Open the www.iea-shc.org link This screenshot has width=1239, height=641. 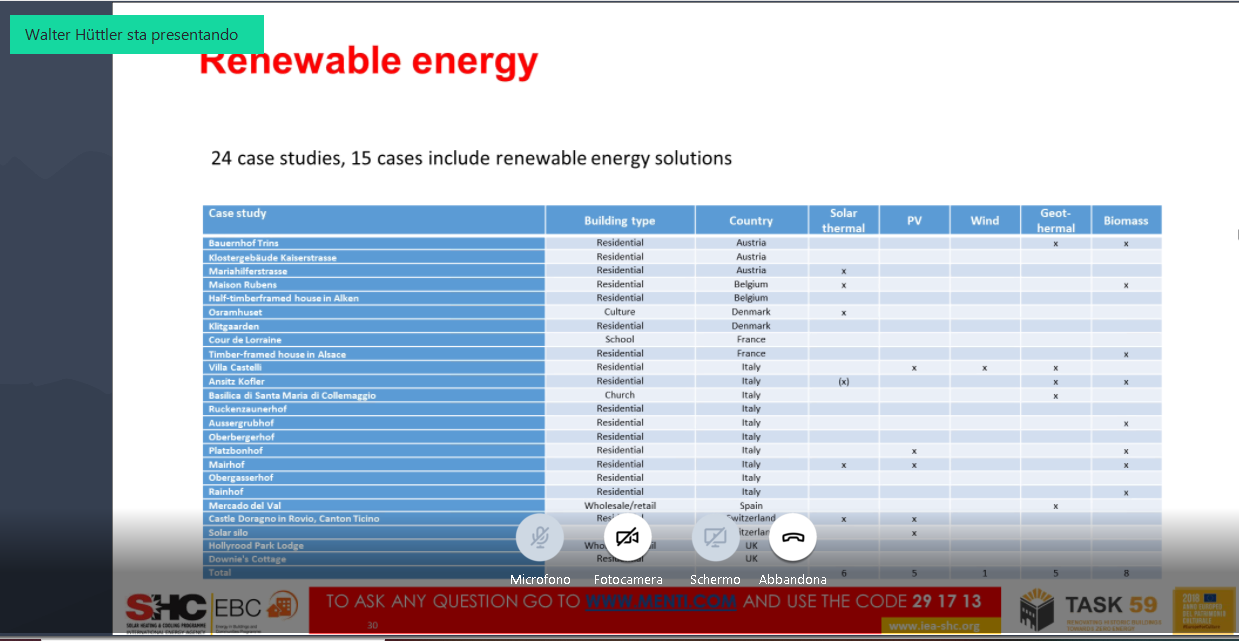(x=934, y=626)
